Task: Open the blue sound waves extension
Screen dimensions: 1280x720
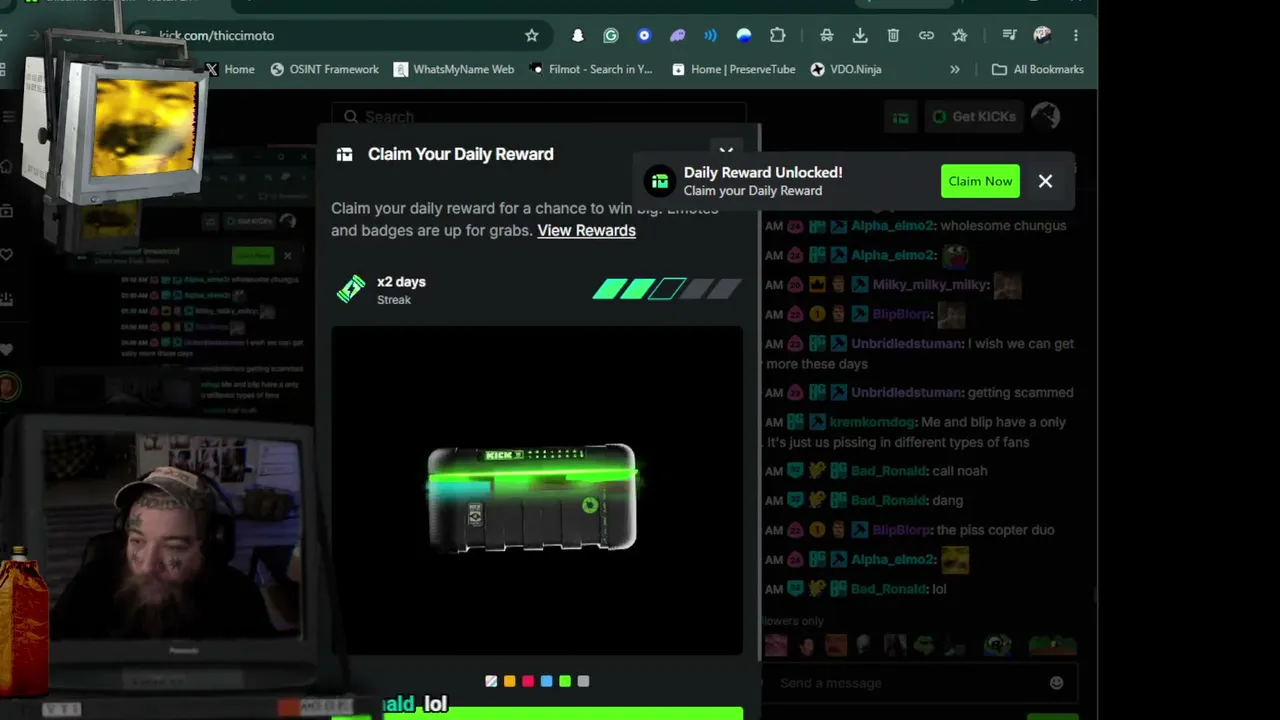Action: [710, 35]
